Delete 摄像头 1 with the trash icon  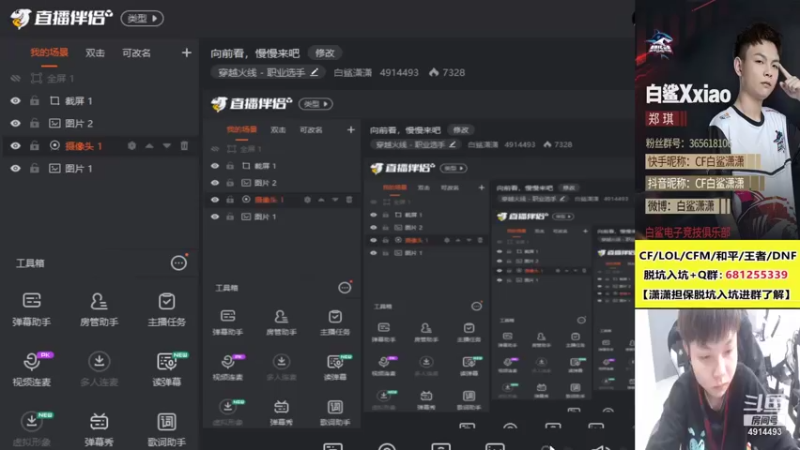(x=184, y=146)
